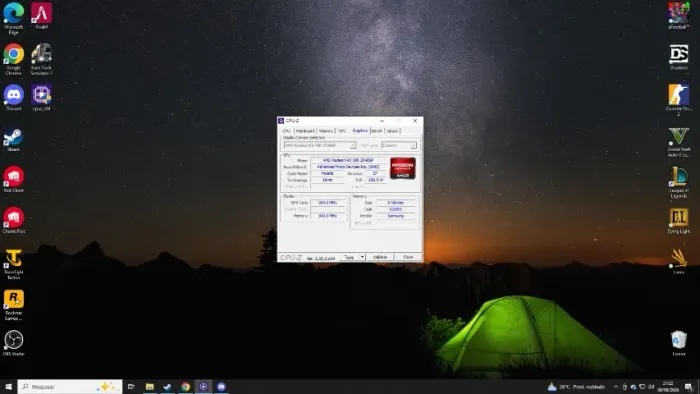Switch to the SPD tab
700x394 pixels.
click(x=342, y=131)
